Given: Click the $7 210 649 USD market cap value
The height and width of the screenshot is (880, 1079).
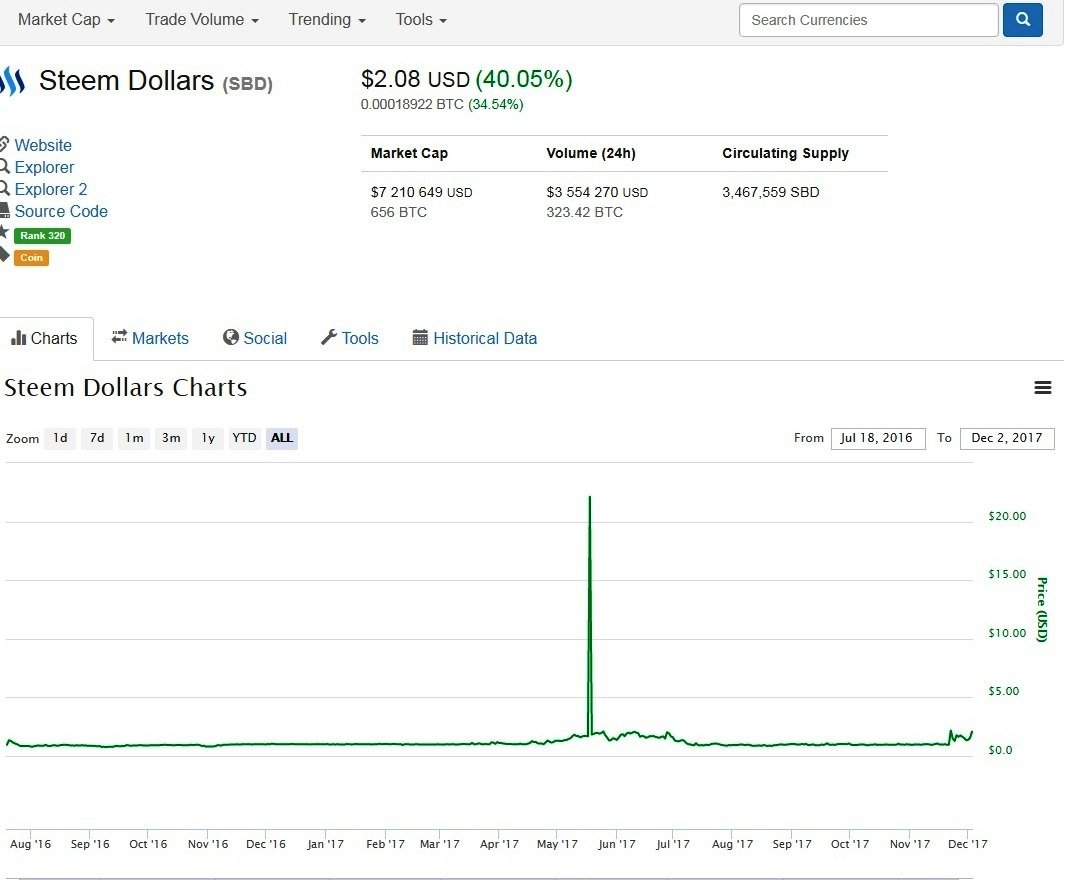Looking at the screenshot, I should click(421, 193).
